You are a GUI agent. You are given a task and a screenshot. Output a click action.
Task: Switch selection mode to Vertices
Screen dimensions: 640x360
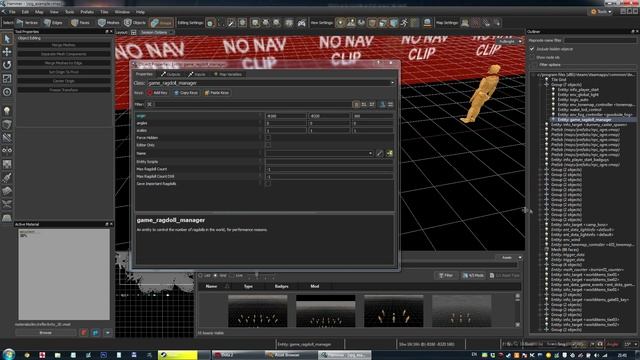pyautogui.click(x=27, y=23)
